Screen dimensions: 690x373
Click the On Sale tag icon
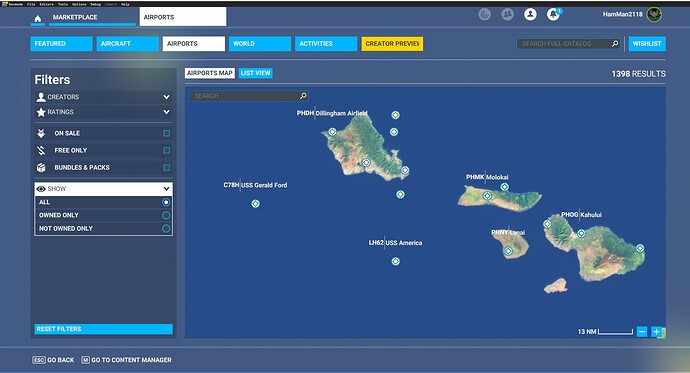(41, 133)
